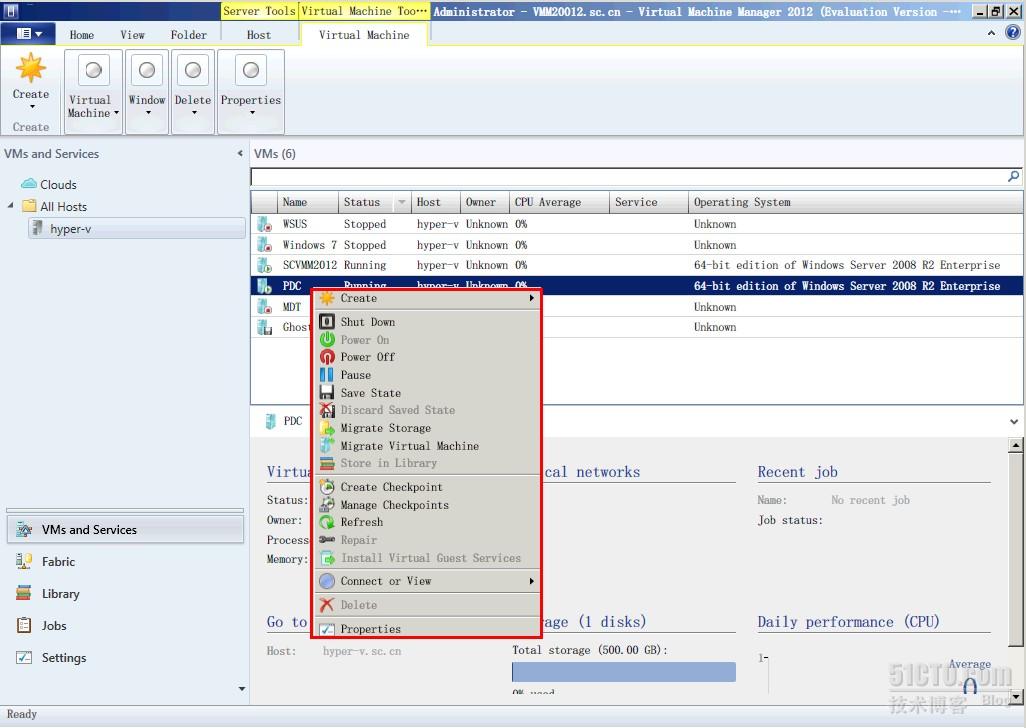Click the total storage usage bar
This screenshot has height=728, width=1026.
click(624, 672)
